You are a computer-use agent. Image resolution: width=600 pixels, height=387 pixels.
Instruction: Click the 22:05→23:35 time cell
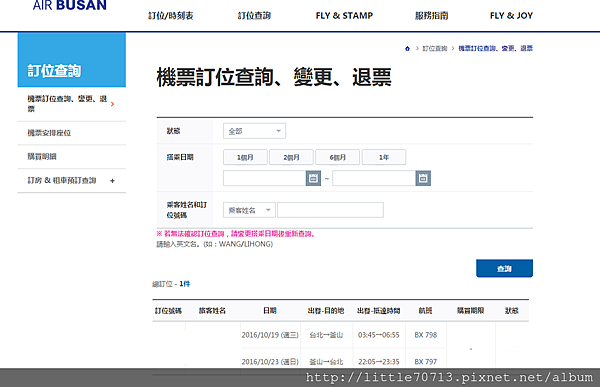point(379,362)
